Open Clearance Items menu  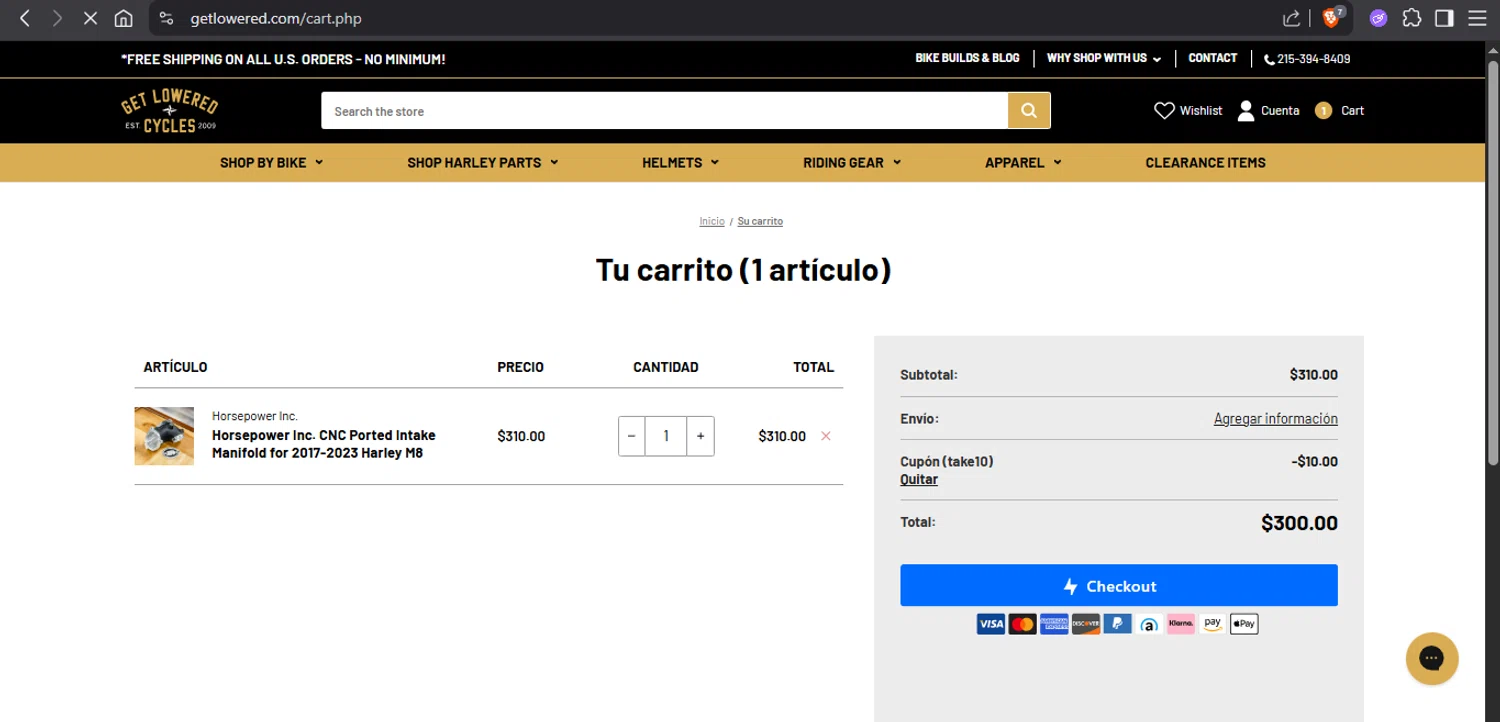pyautogui.click(x=1205, y=162)
